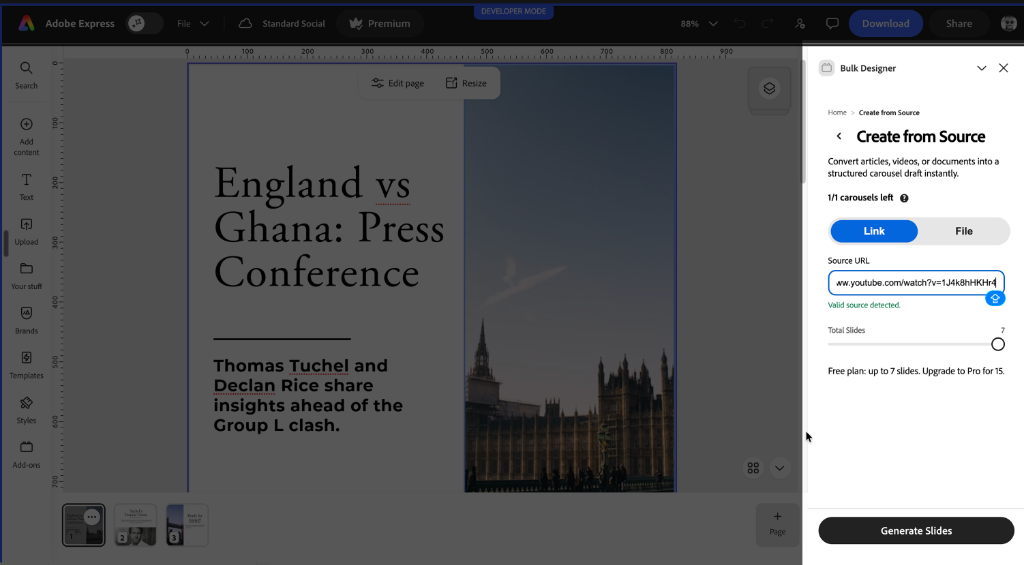
Task: Open the 88% zoom level dropdown
Action: click(x=699, y=24)
